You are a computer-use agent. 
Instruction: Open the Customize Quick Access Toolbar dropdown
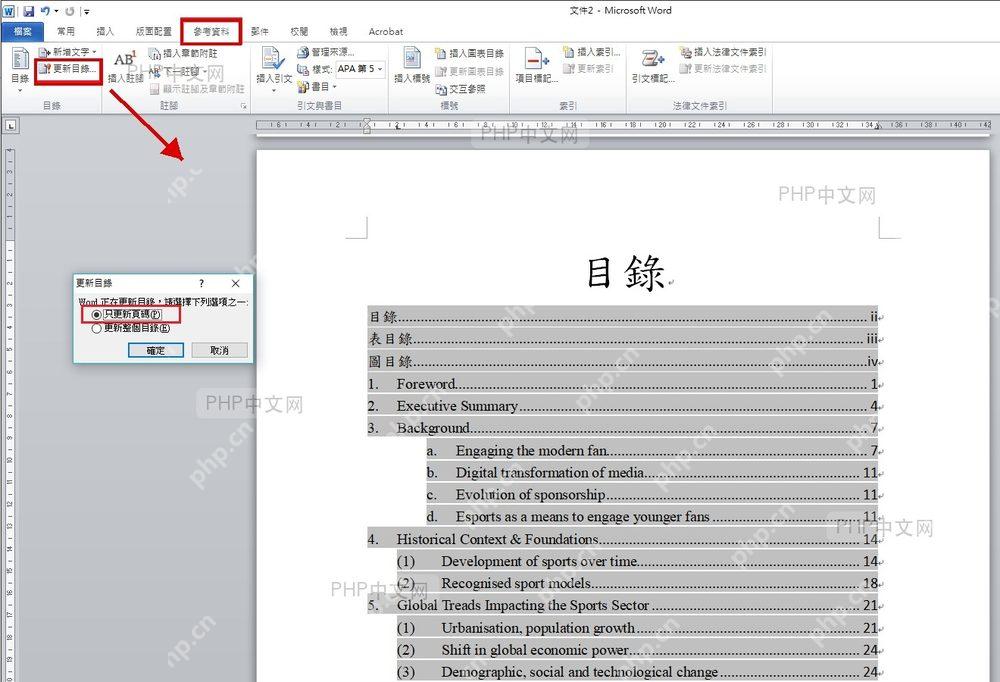86,11
